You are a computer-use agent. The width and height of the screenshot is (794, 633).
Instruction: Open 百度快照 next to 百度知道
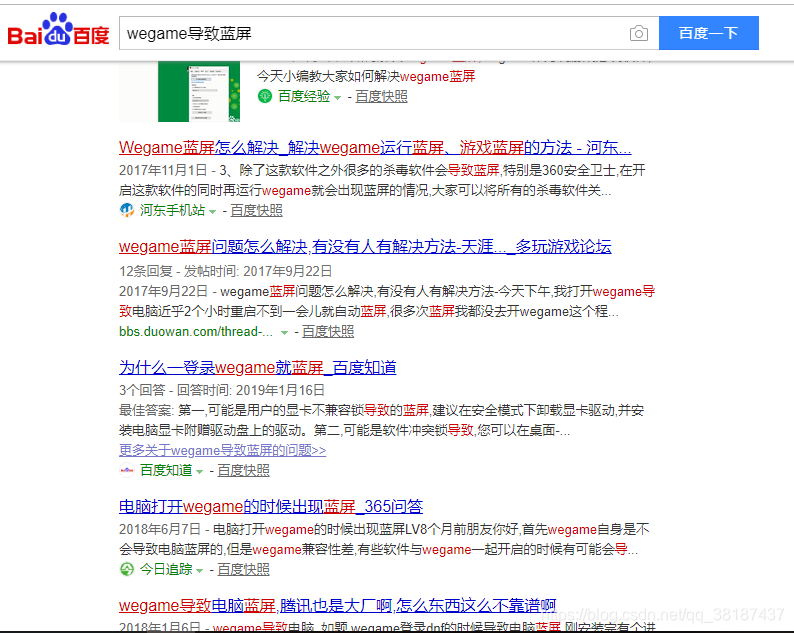coord(243,471)
